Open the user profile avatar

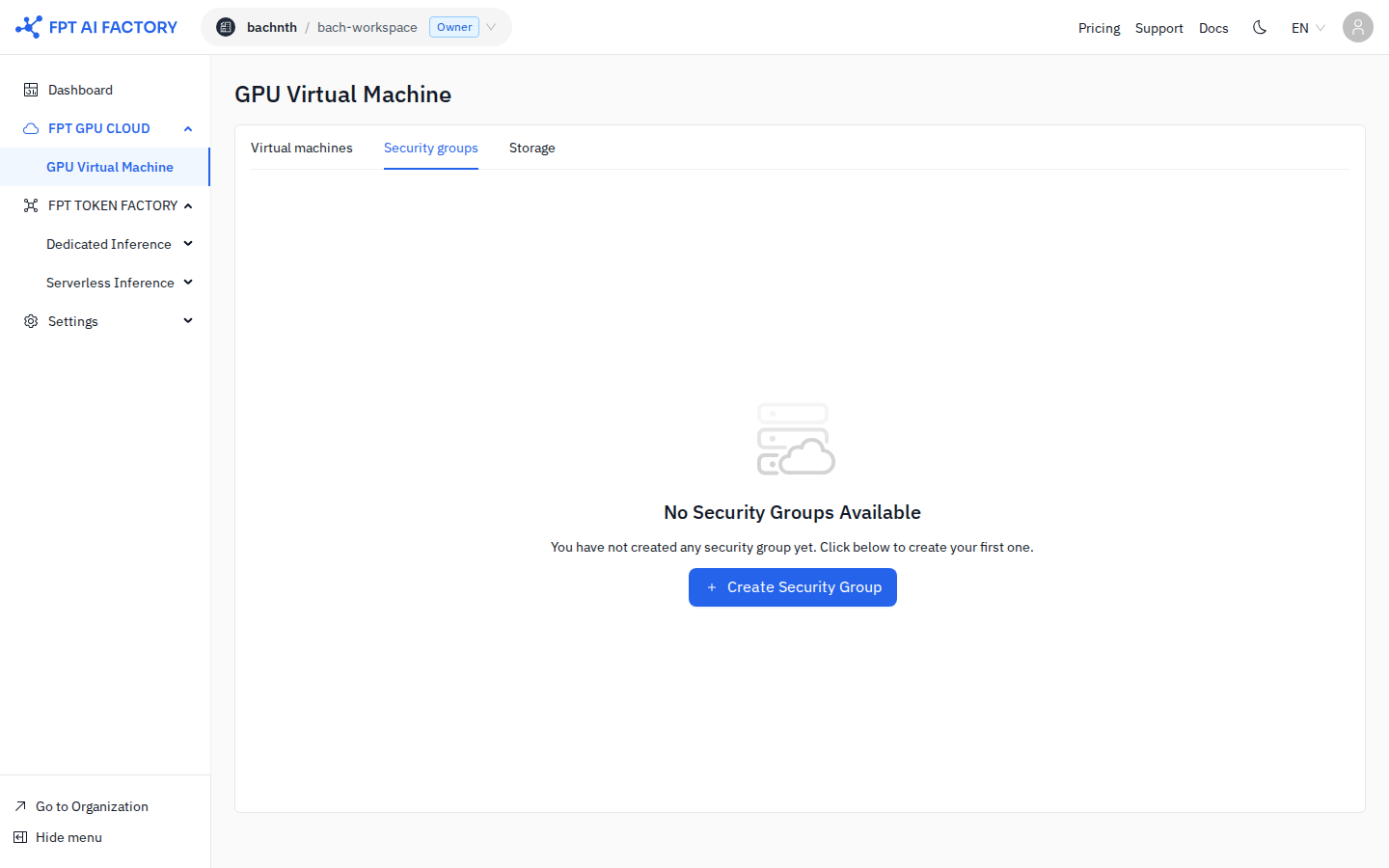(x=1358, y=27)
